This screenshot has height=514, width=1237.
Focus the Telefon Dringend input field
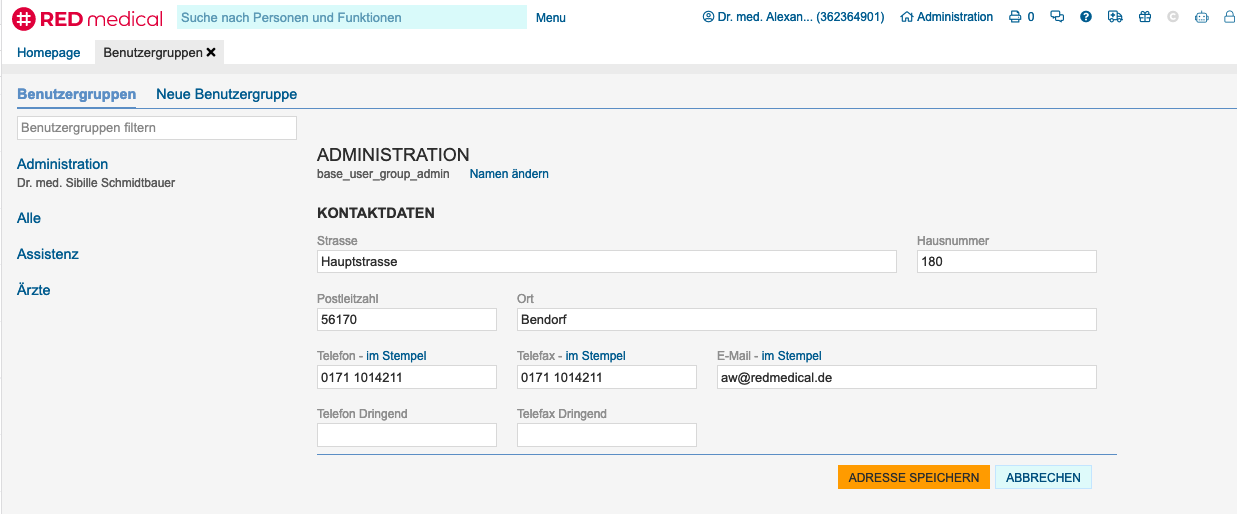click(x=406, y=435)
